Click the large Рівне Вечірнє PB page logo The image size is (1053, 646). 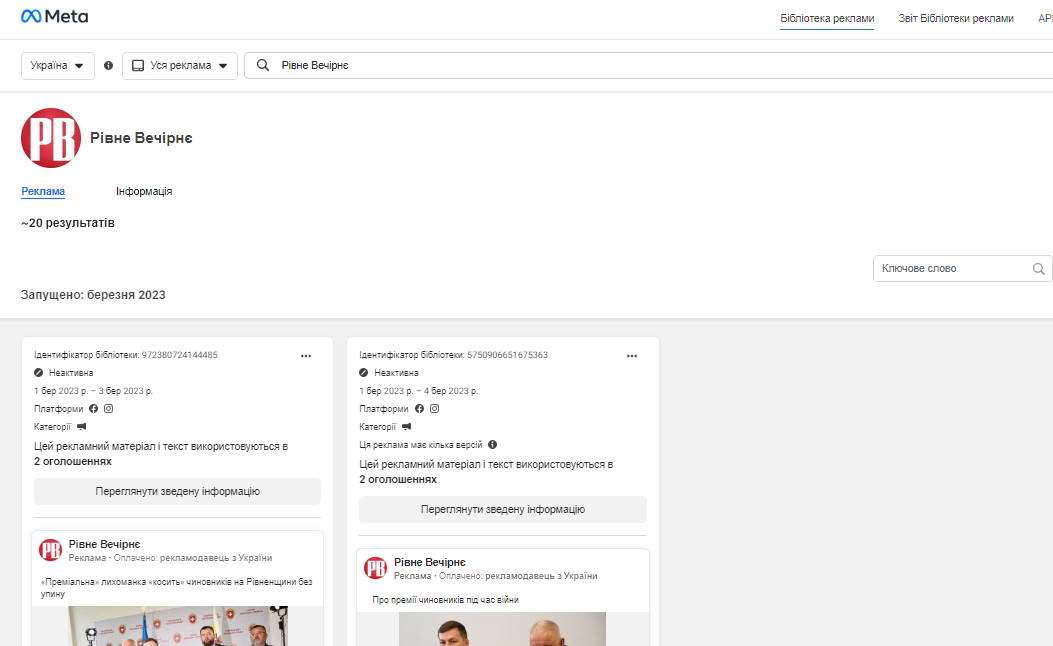click(x=51, y=138)
